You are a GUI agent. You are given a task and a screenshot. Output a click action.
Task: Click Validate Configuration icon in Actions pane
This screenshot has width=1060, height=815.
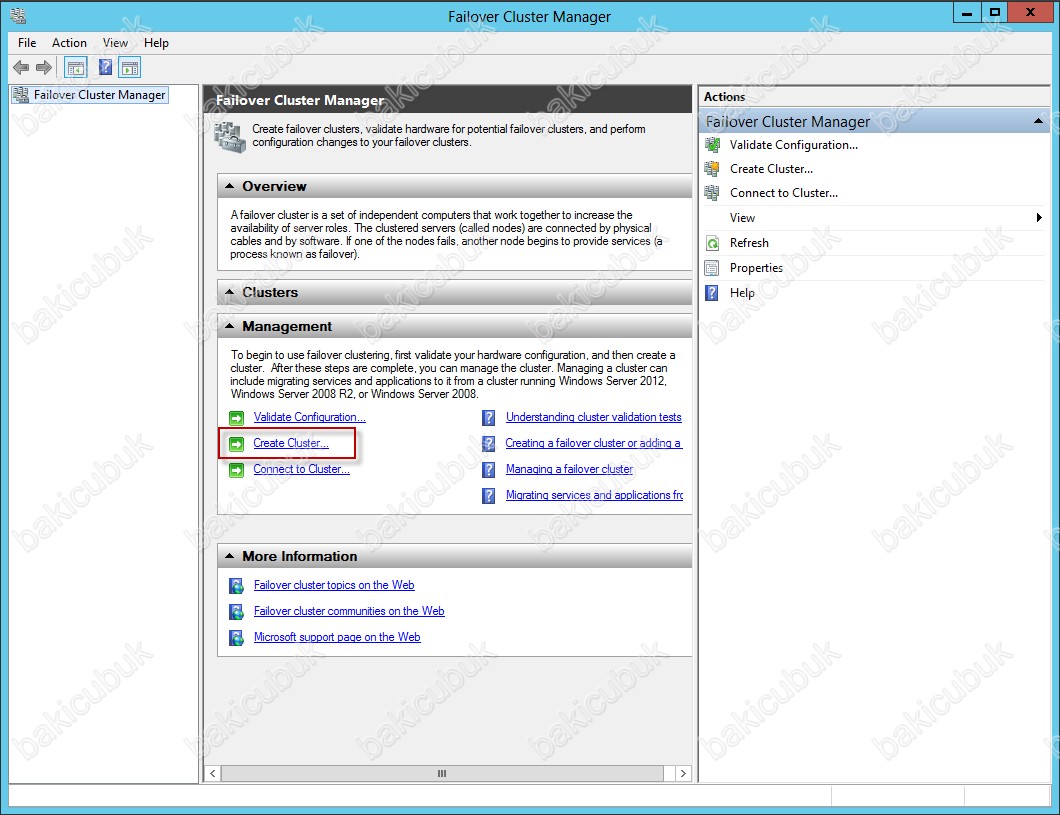712,145
